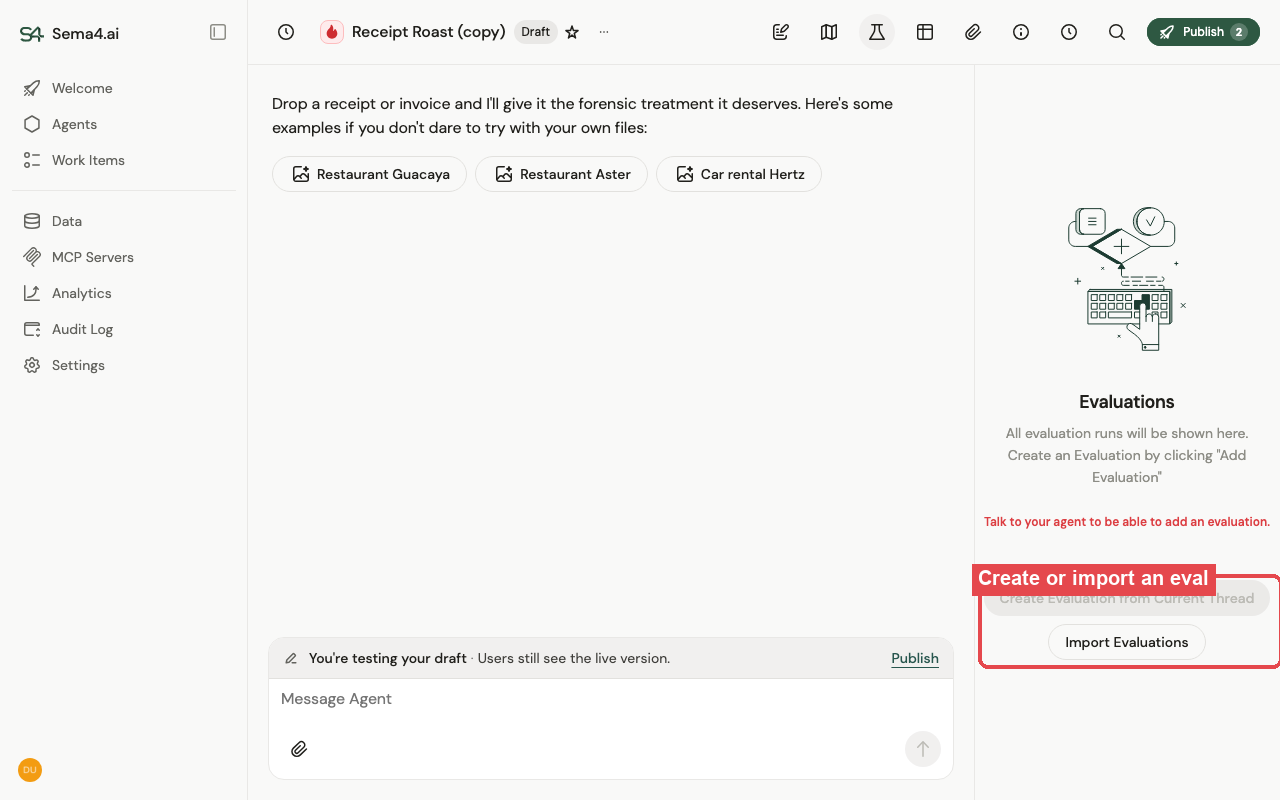The width and height of the screenshot is (1280, 800).
Task: Click the green Publish button with count 2
Action: coord(1203,32)
